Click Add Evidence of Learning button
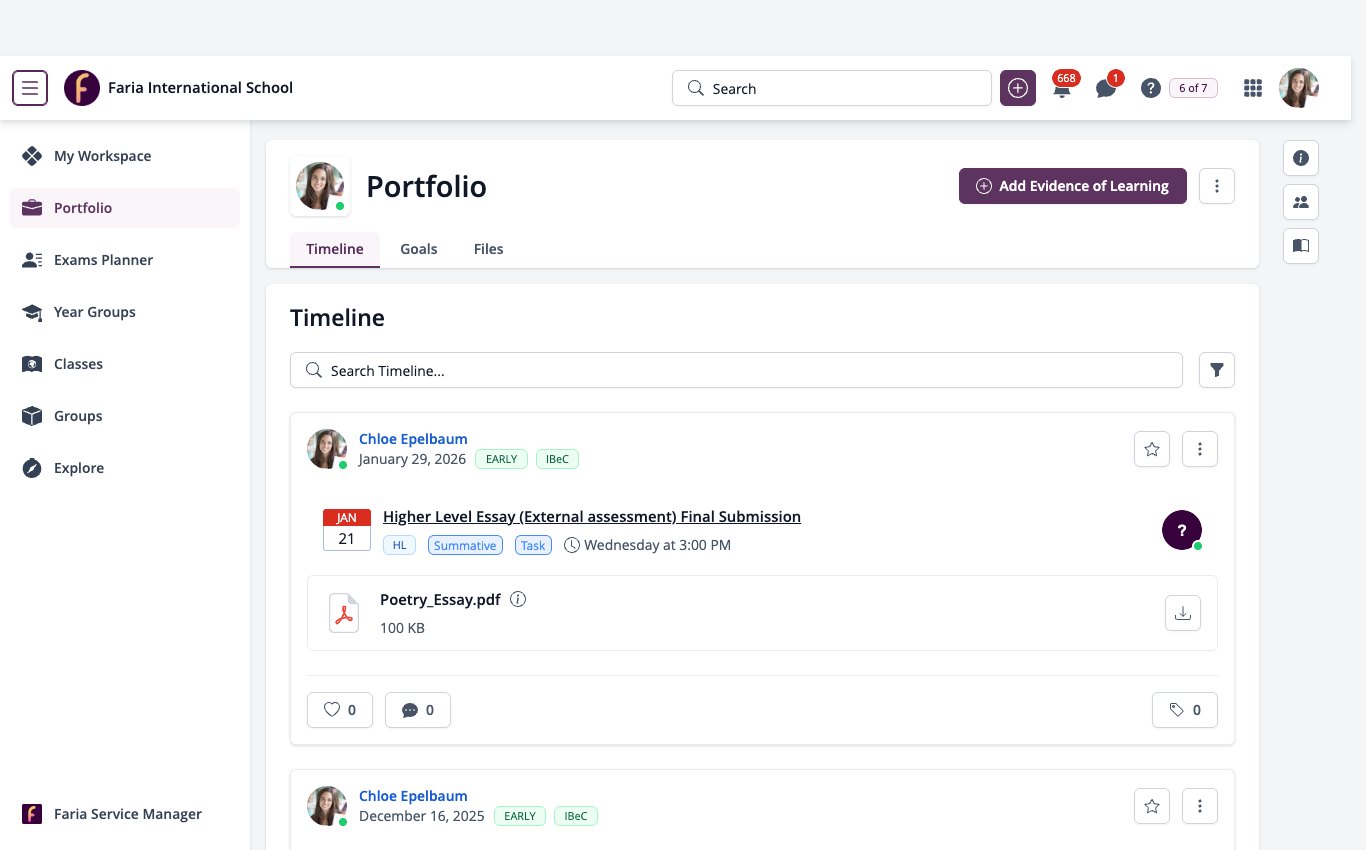Image resolution: width=1366 pixels, height=850 pixels. [1073, 186]
